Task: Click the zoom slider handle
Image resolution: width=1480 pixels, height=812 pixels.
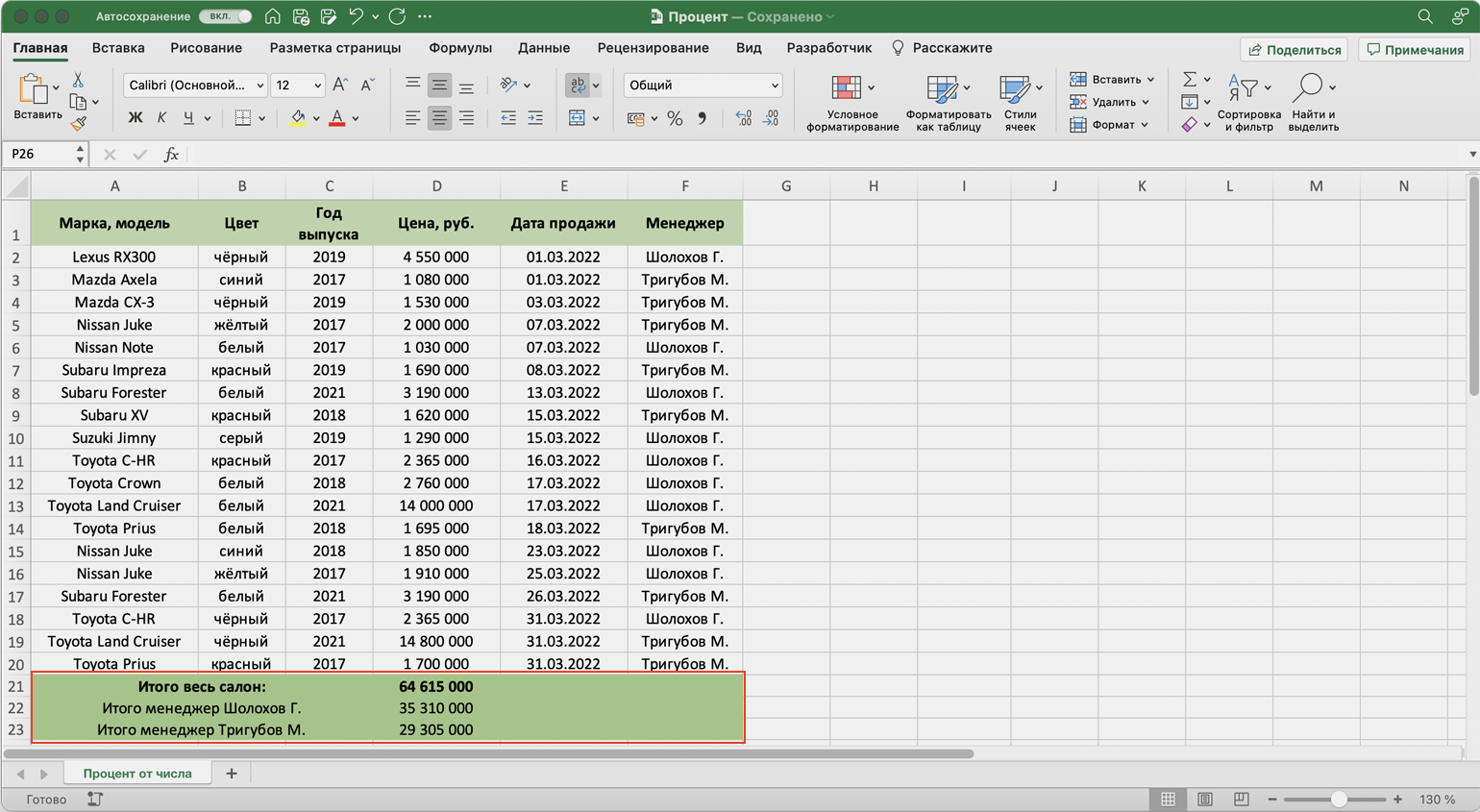Action: pos(1338,800)
